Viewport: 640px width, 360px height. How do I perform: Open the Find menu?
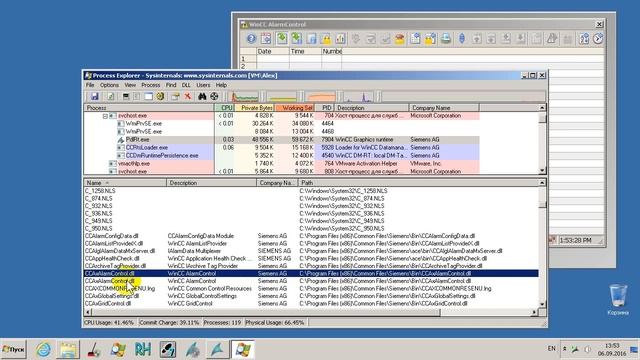tap(171, 85)
